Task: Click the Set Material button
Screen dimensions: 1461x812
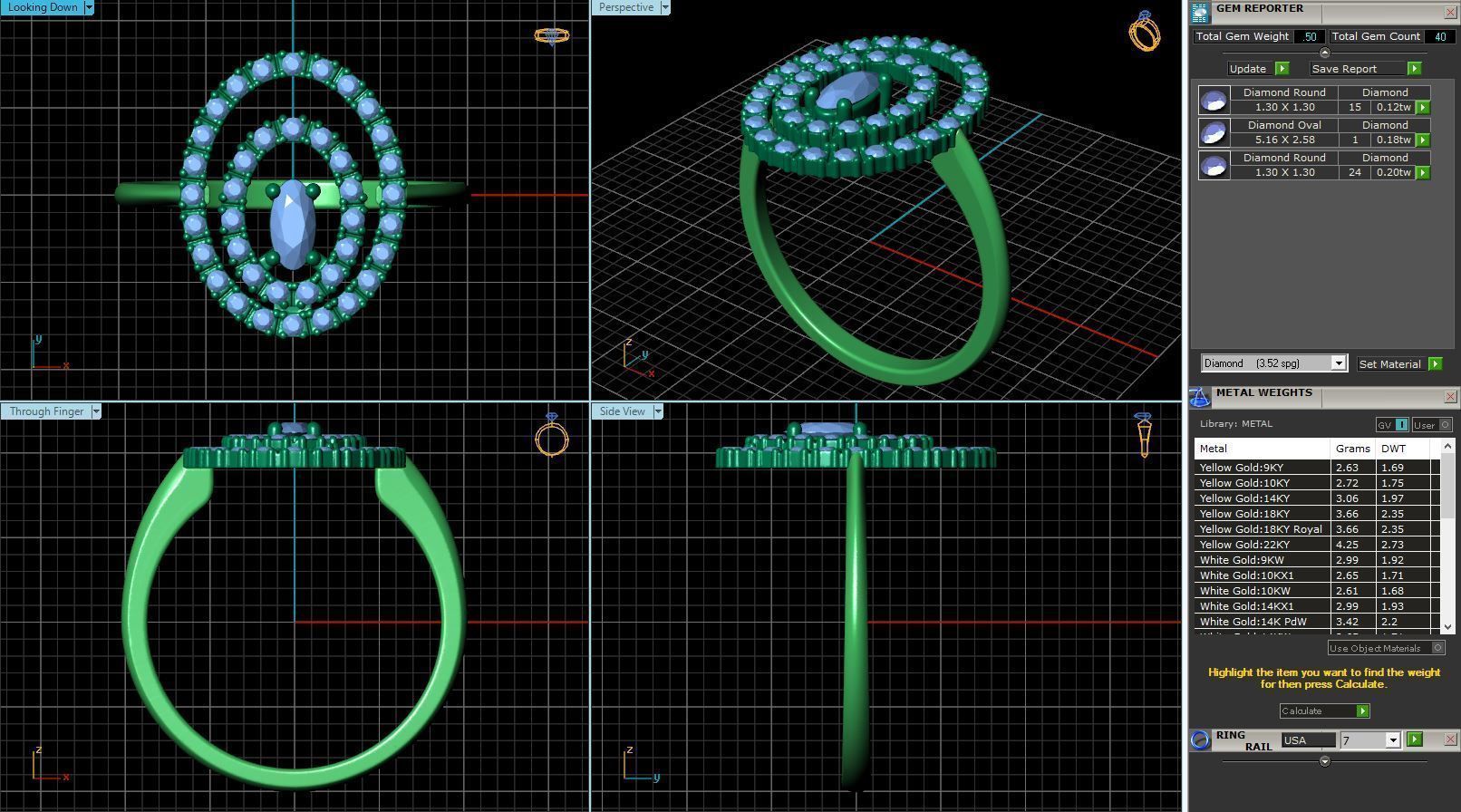Action: (1390, 363)
